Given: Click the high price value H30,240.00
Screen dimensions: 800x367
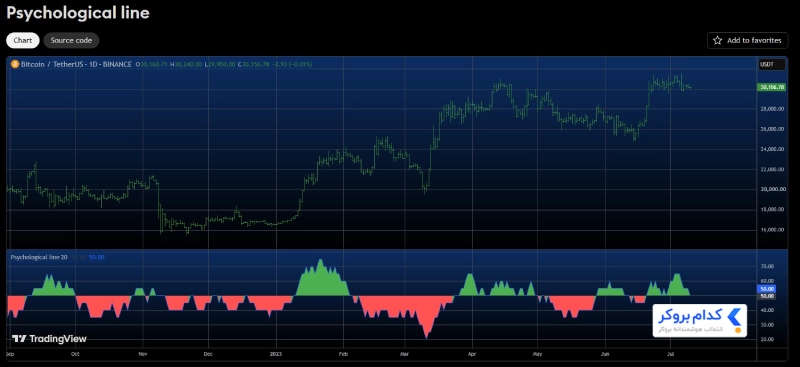Looking at the screenshot, I should (x=186, y=64).
